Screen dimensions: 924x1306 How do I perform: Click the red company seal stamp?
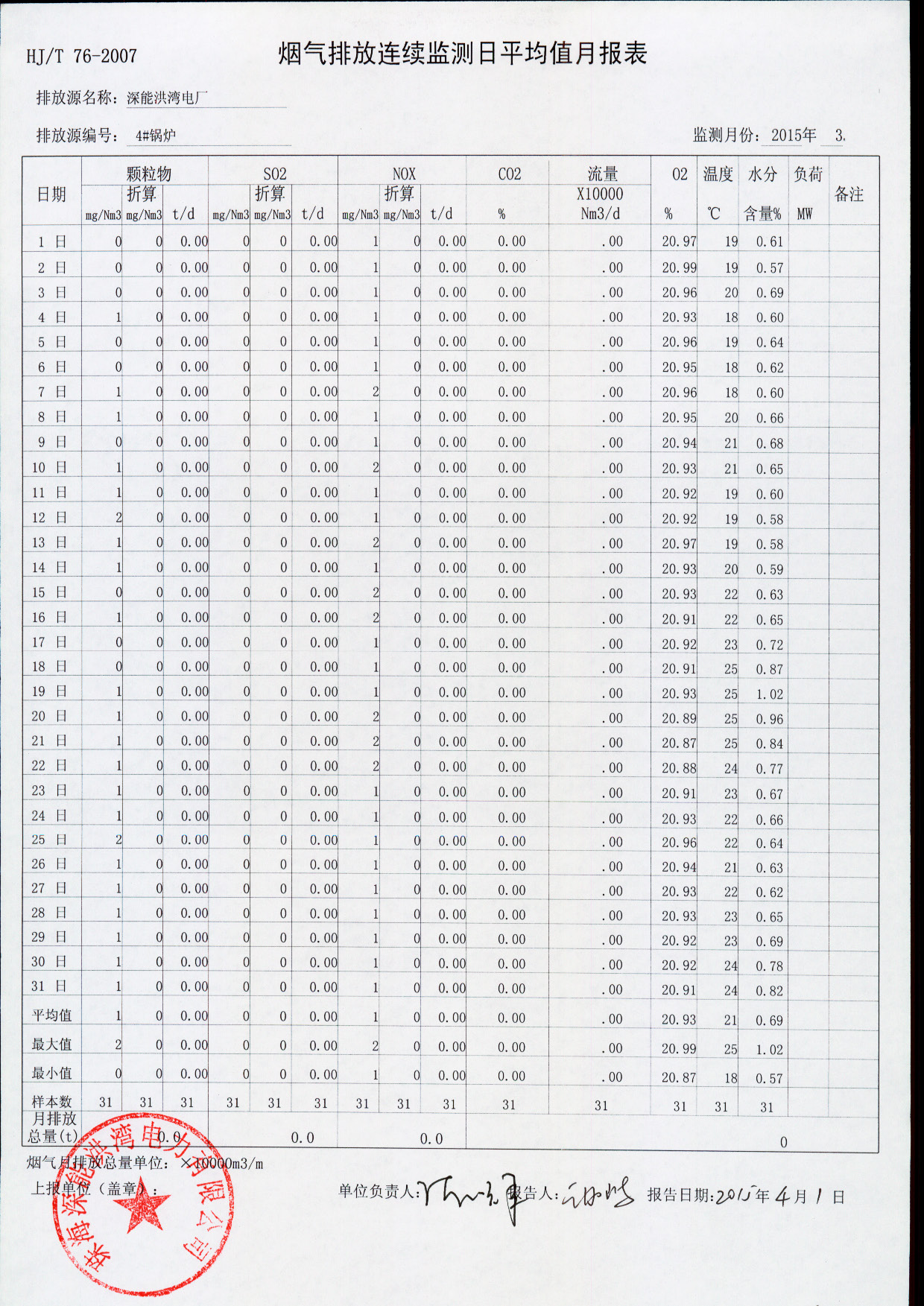click(x=142, y=1205)
